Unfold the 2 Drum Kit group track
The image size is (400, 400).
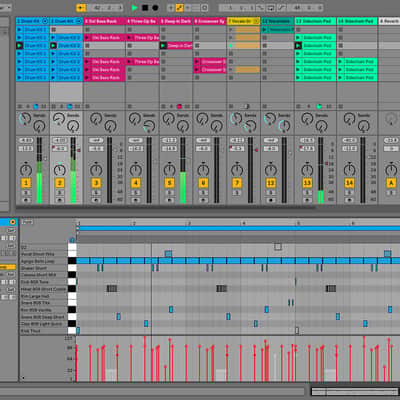coord(79,21)
